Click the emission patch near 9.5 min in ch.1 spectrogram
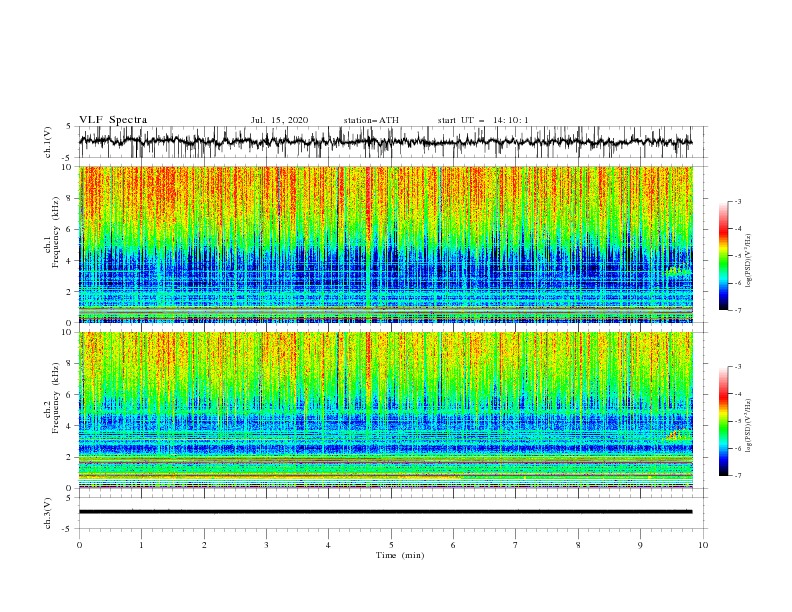 677,271
